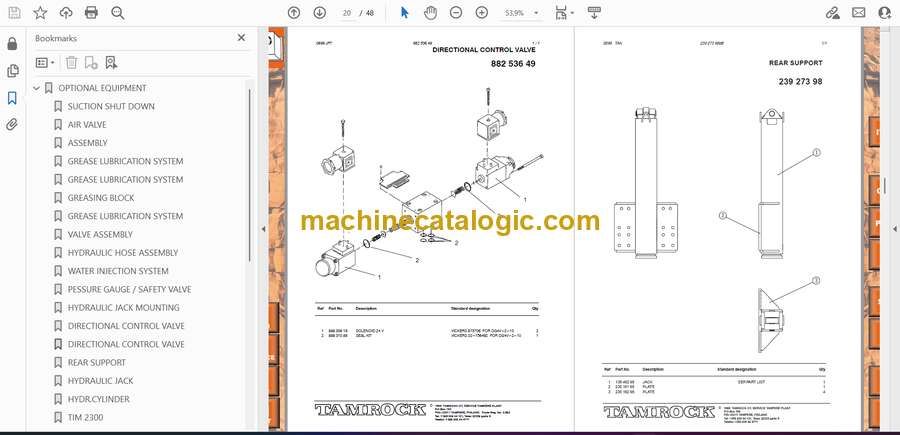The image size is (900, 435).
Task: Add a new bookmark
Action: point(91,63)
